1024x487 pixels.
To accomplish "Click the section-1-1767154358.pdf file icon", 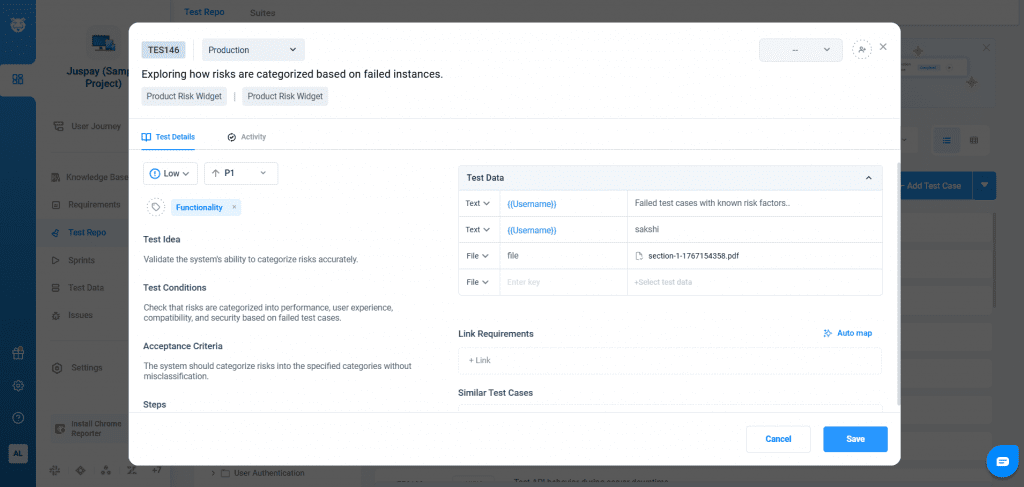I will tap(640, 256).
